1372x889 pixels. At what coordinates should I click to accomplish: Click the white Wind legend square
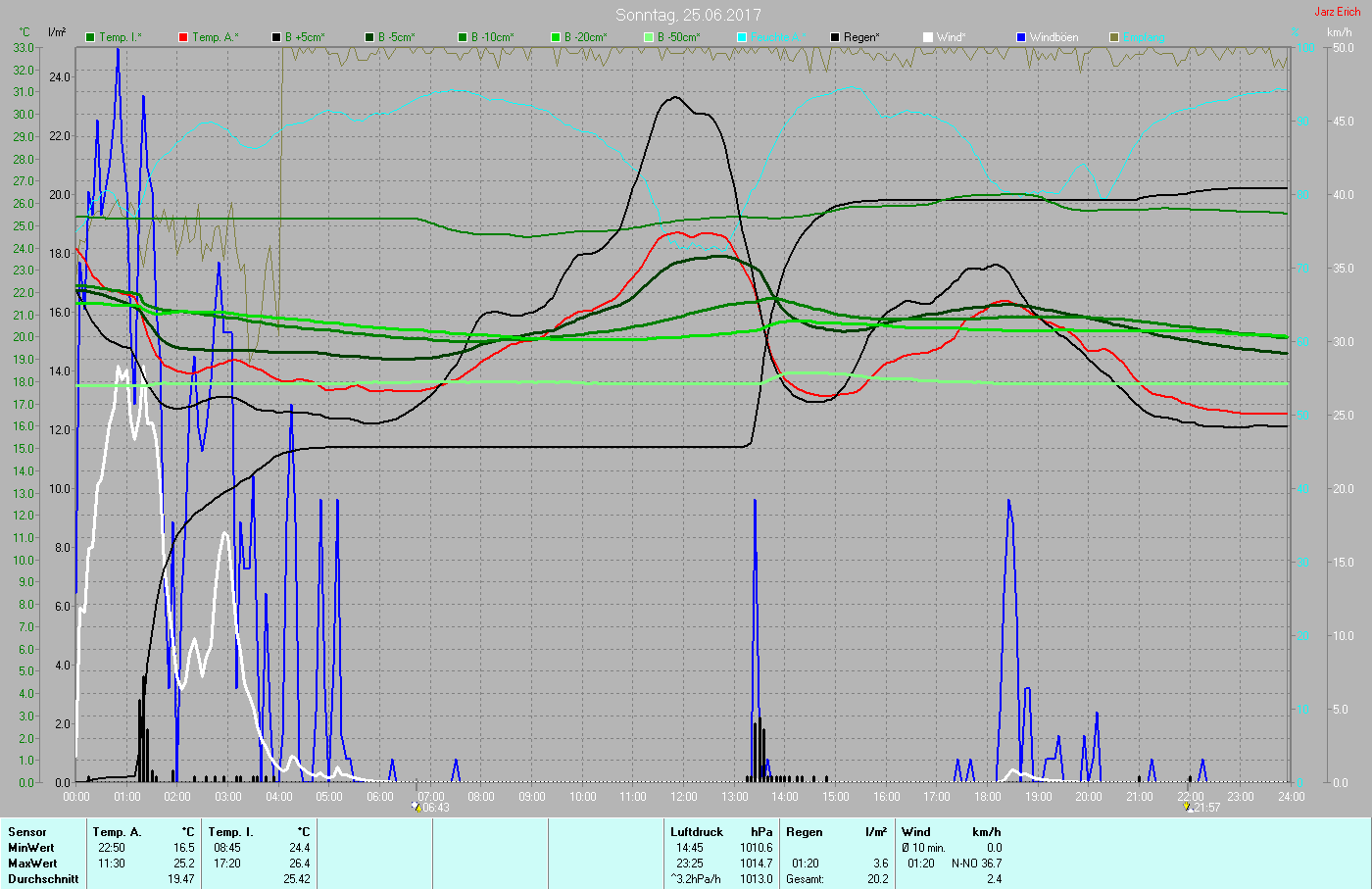[928, 37]
